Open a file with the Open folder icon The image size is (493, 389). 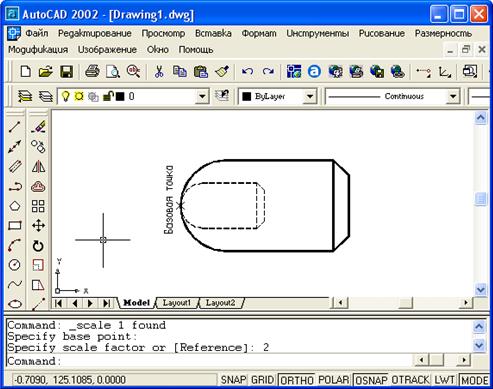46,72
